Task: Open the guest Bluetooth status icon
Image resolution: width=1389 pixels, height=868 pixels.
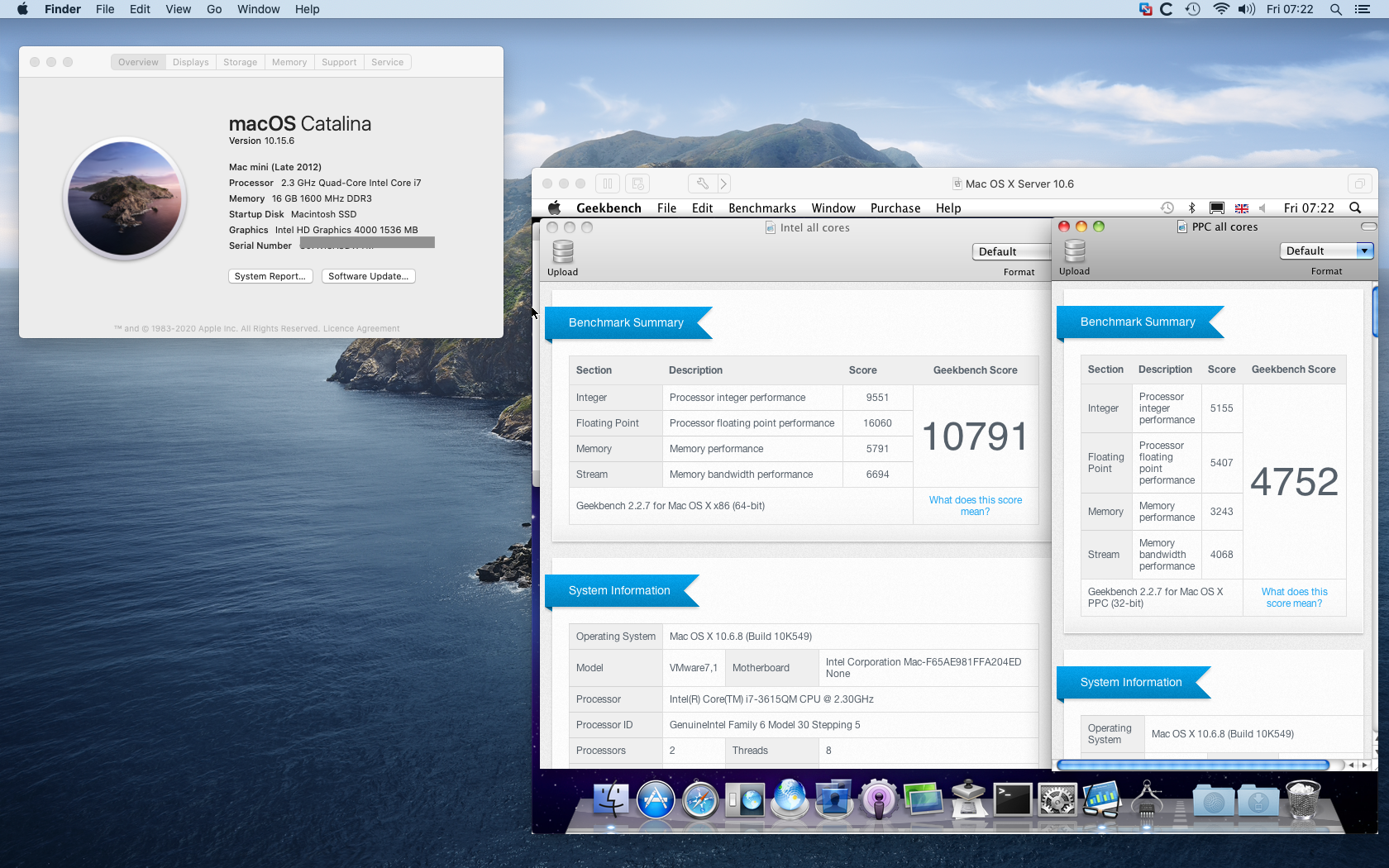Action: coord(1191,208)
